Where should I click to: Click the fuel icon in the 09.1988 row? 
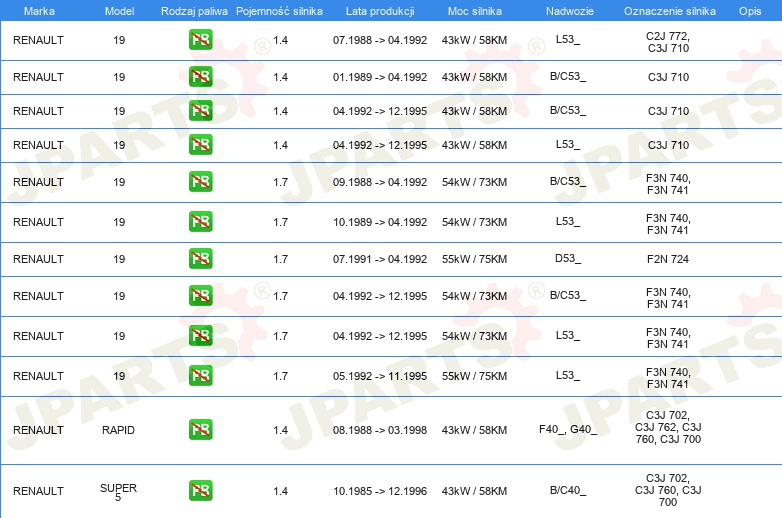click(200, 182)
